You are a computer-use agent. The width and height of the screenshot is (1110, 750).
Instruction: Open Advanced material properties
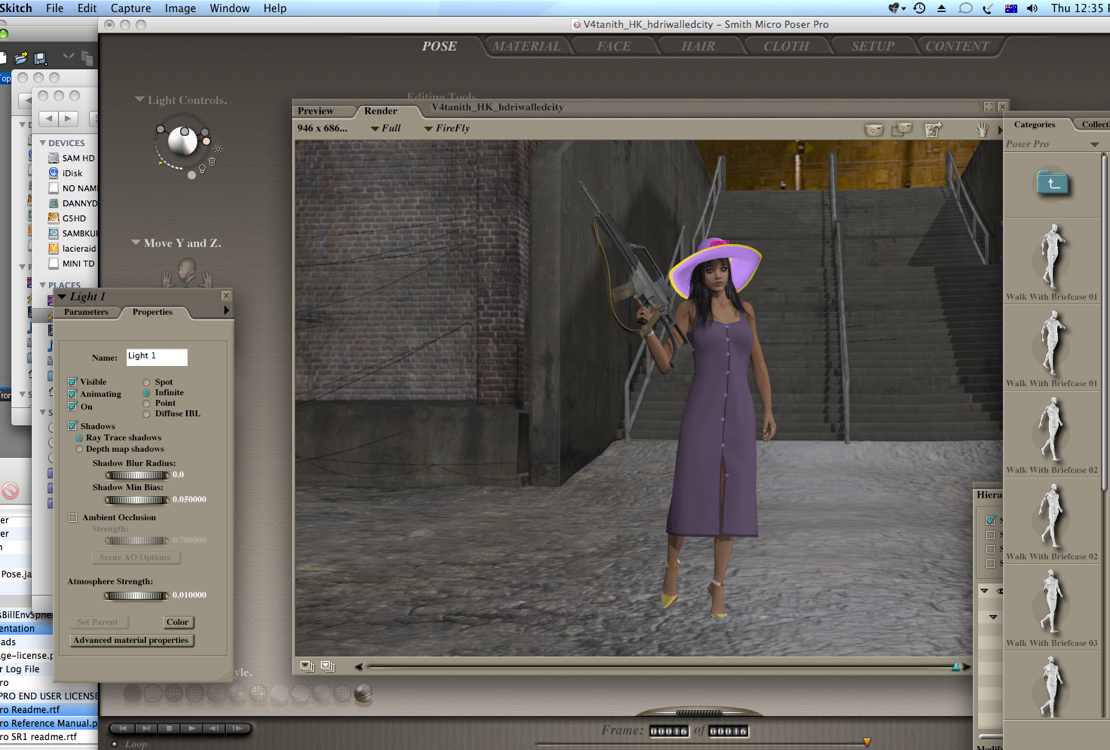click(131, 640)
